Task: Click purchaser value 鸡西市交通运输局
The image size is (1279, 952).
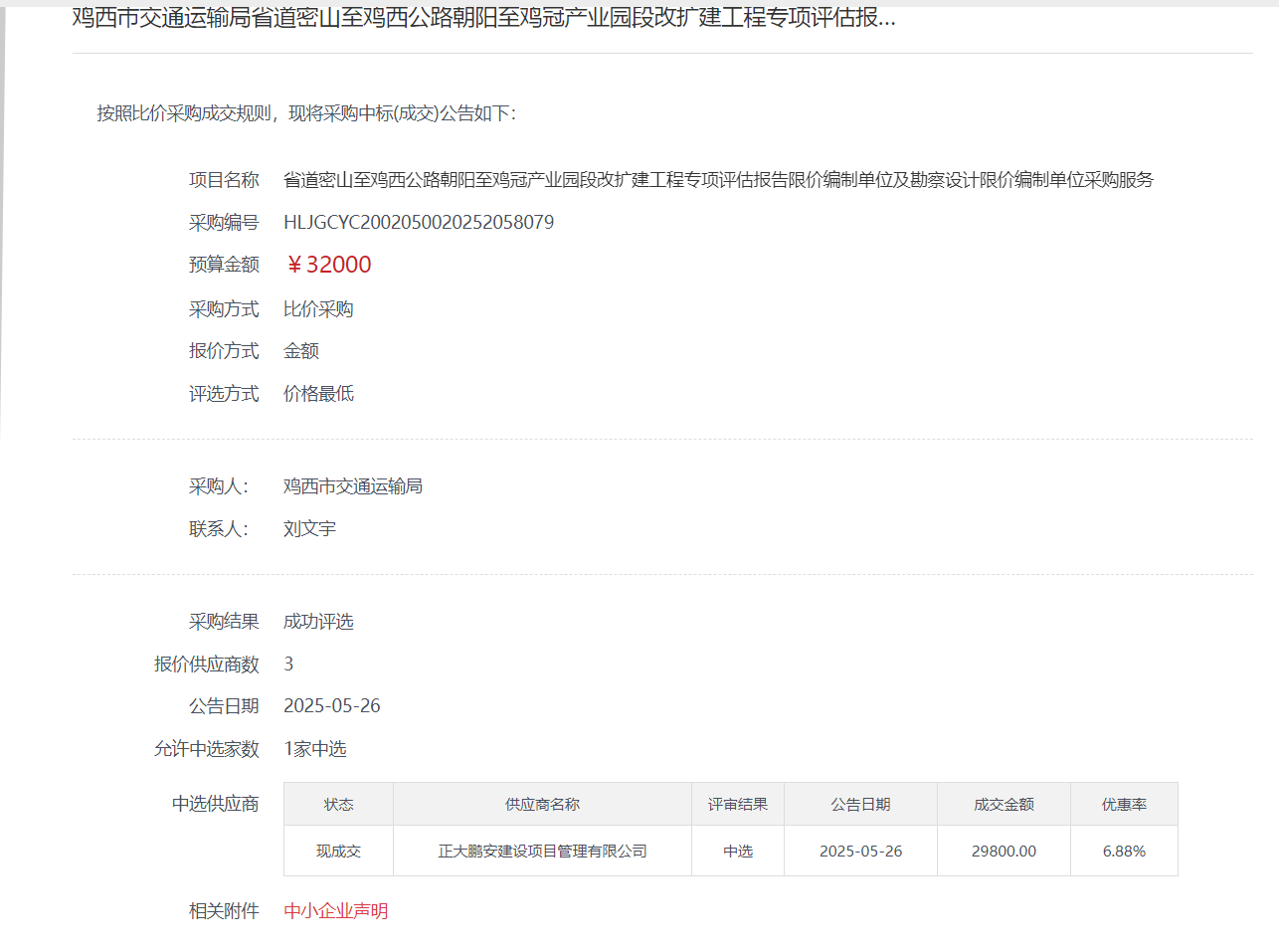Action: pos(353,486)
